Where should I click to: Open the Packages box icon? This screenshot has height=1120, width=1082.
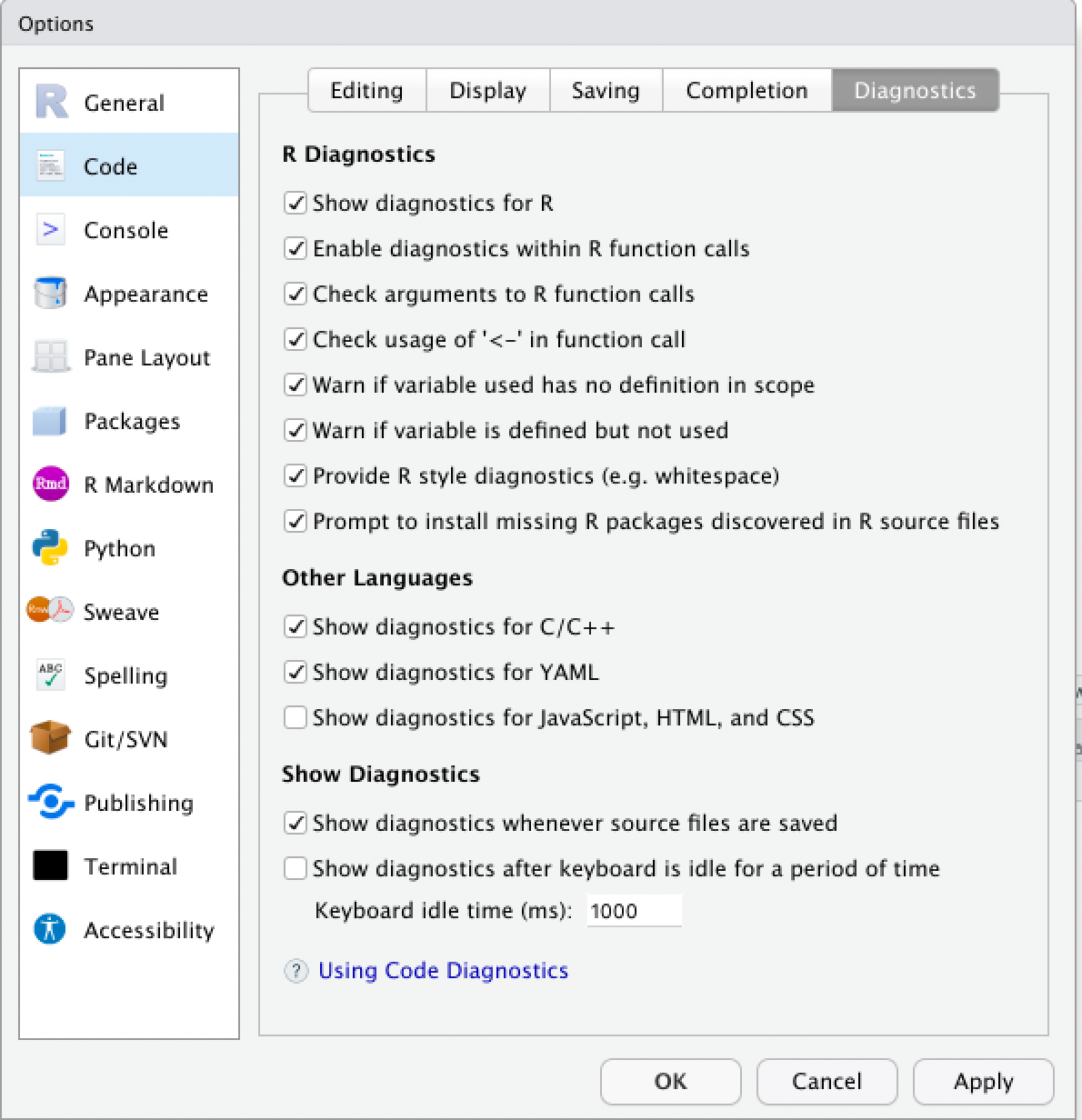coord(51,421)
